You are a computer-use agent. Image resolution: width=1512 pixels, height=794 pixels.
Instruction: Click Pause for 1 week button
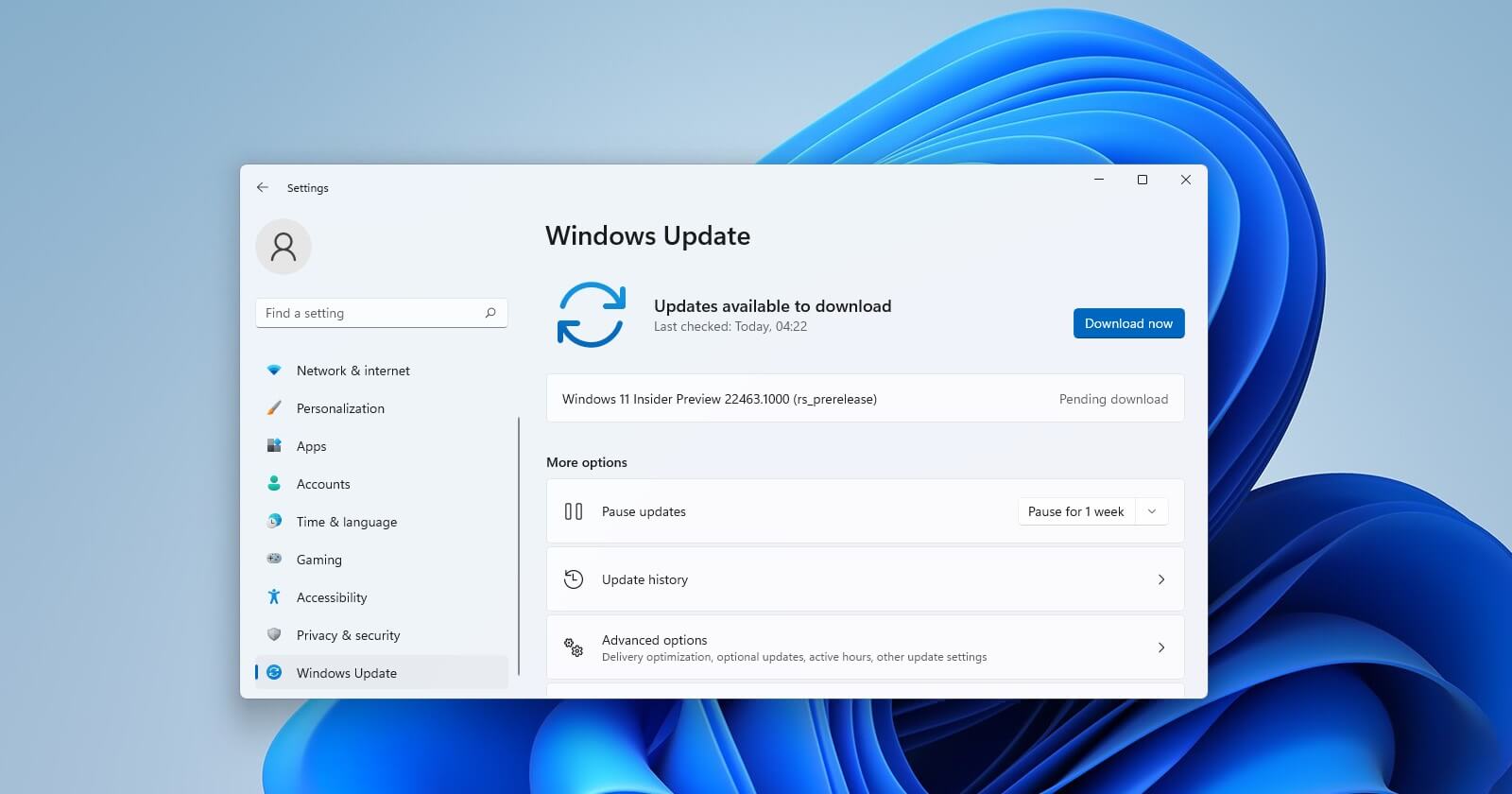tap(1076, 511)
